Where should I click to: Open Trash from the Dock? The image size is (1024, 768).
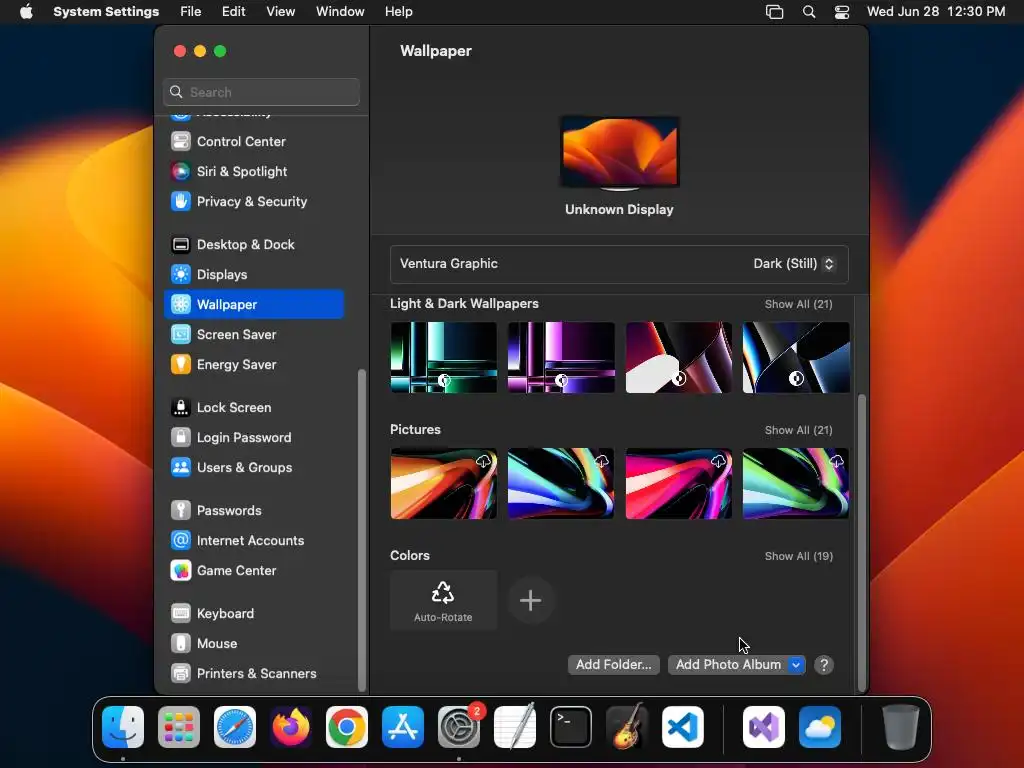pyautogui.click(x=901, y=727)
